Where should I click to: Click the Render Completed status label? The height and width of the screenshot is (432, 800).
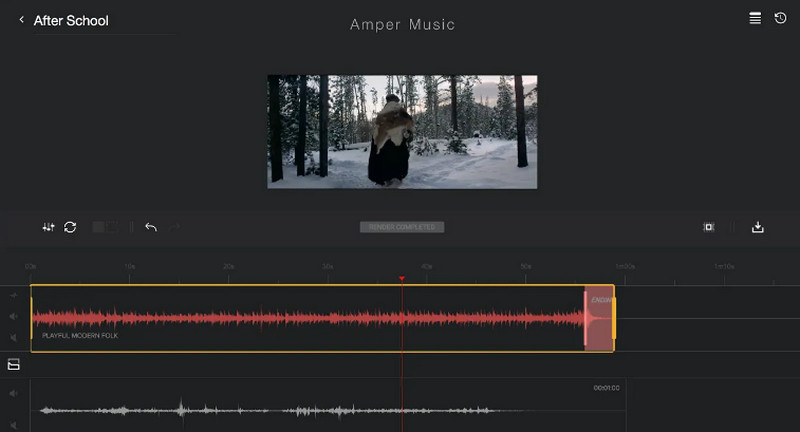[x=401, y=227]
